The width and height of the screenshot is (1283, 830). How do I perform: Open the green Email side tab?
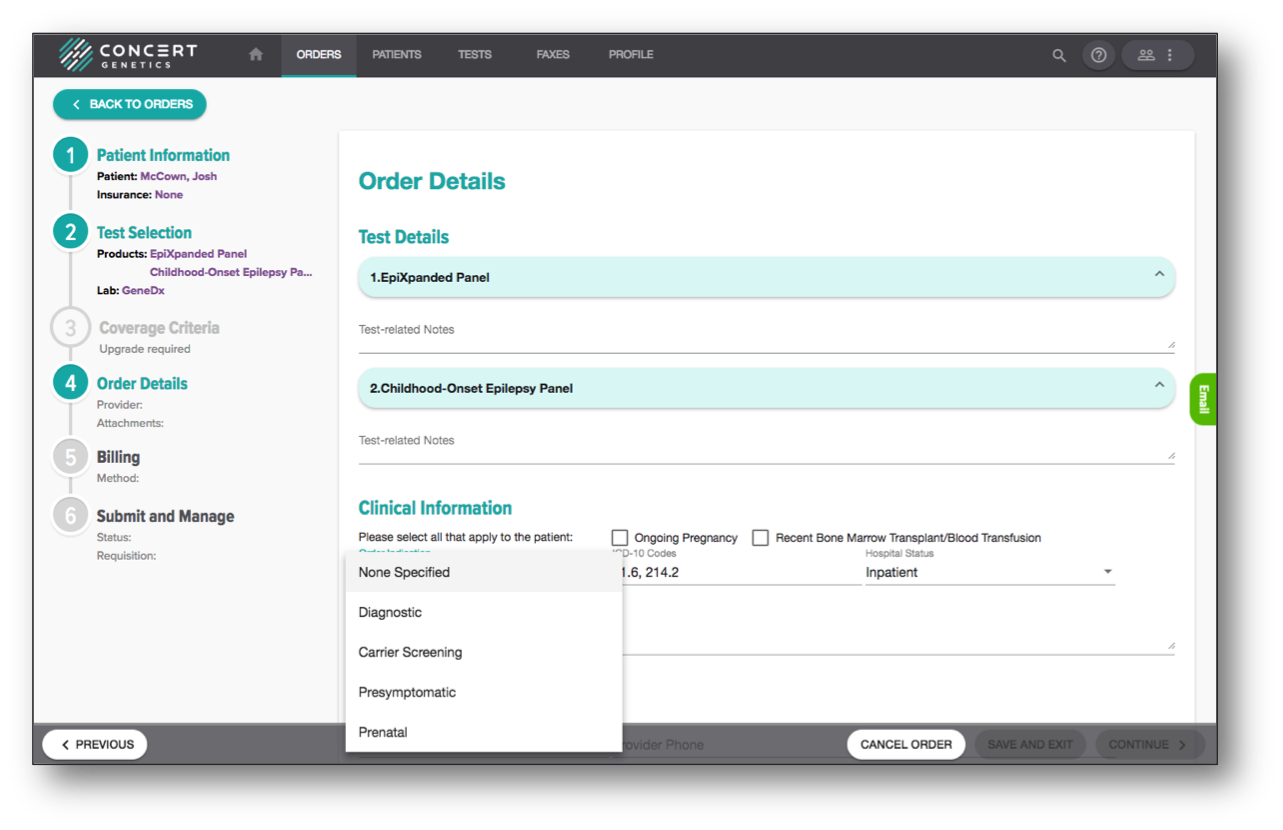[1203, 399]
